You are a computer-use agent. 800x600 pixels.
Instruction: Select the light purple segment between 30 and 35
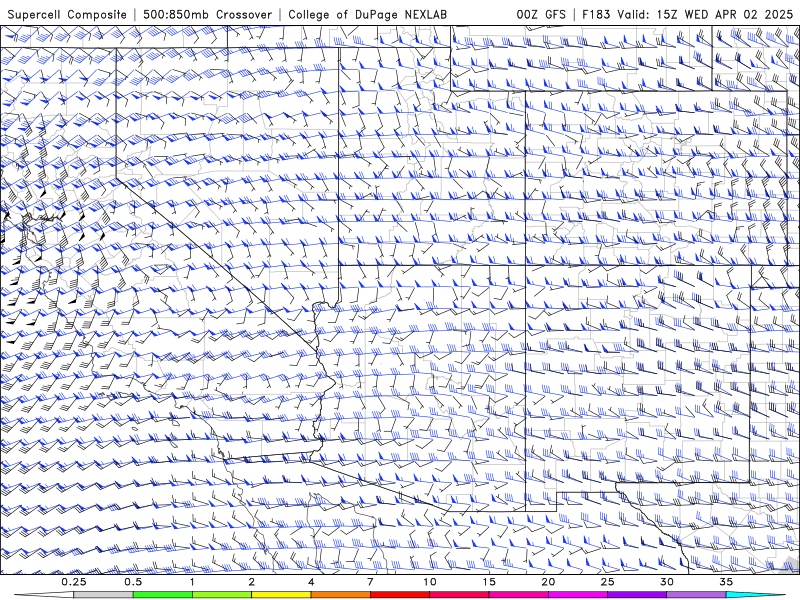[x=696, y=595]
